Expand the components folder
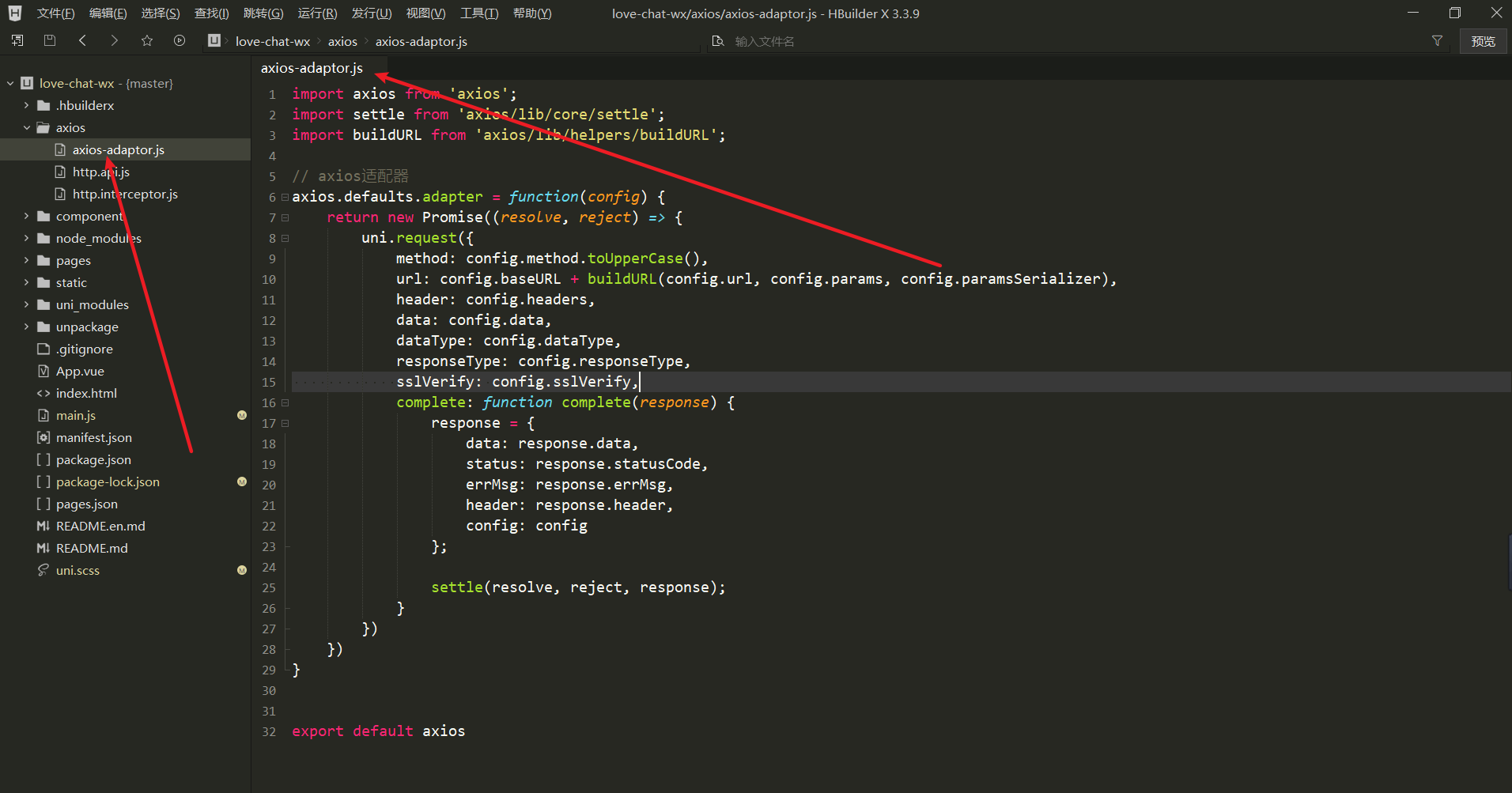 pos(27,216)
